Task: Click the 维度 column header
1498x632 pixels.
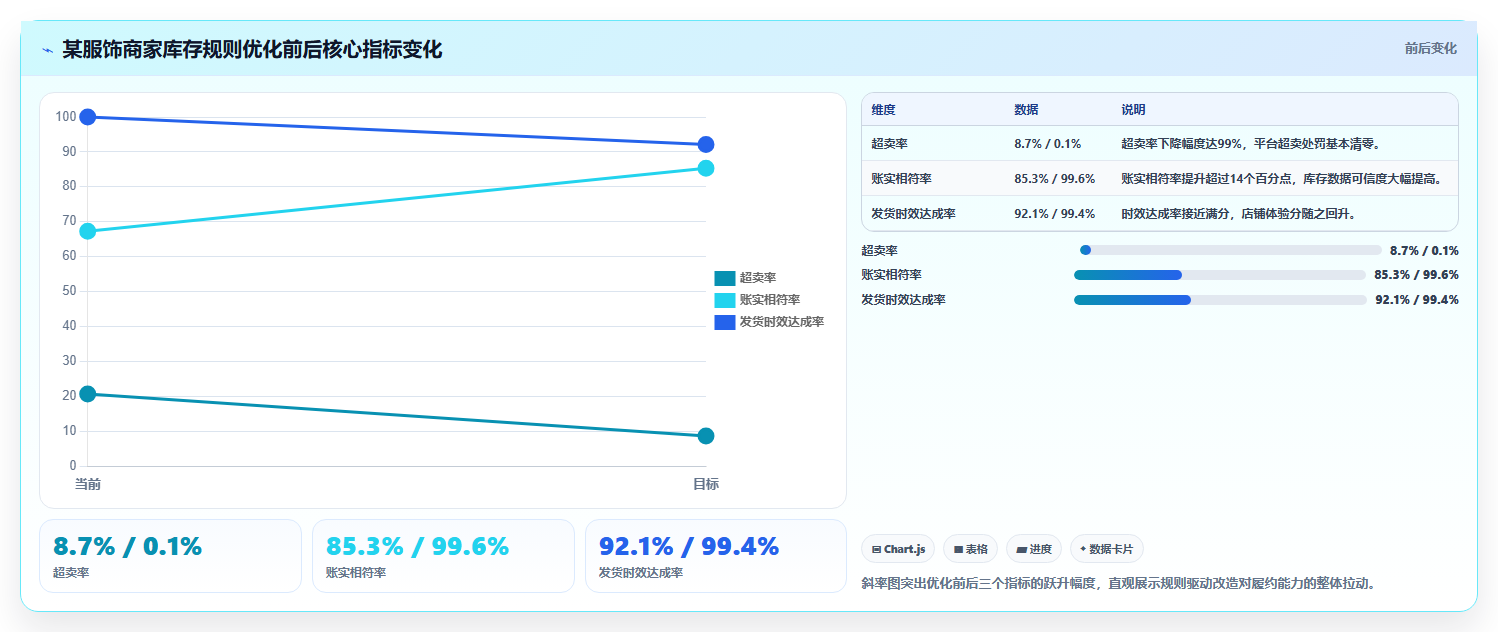Action: pyautogui.click(x=883, y=110)
